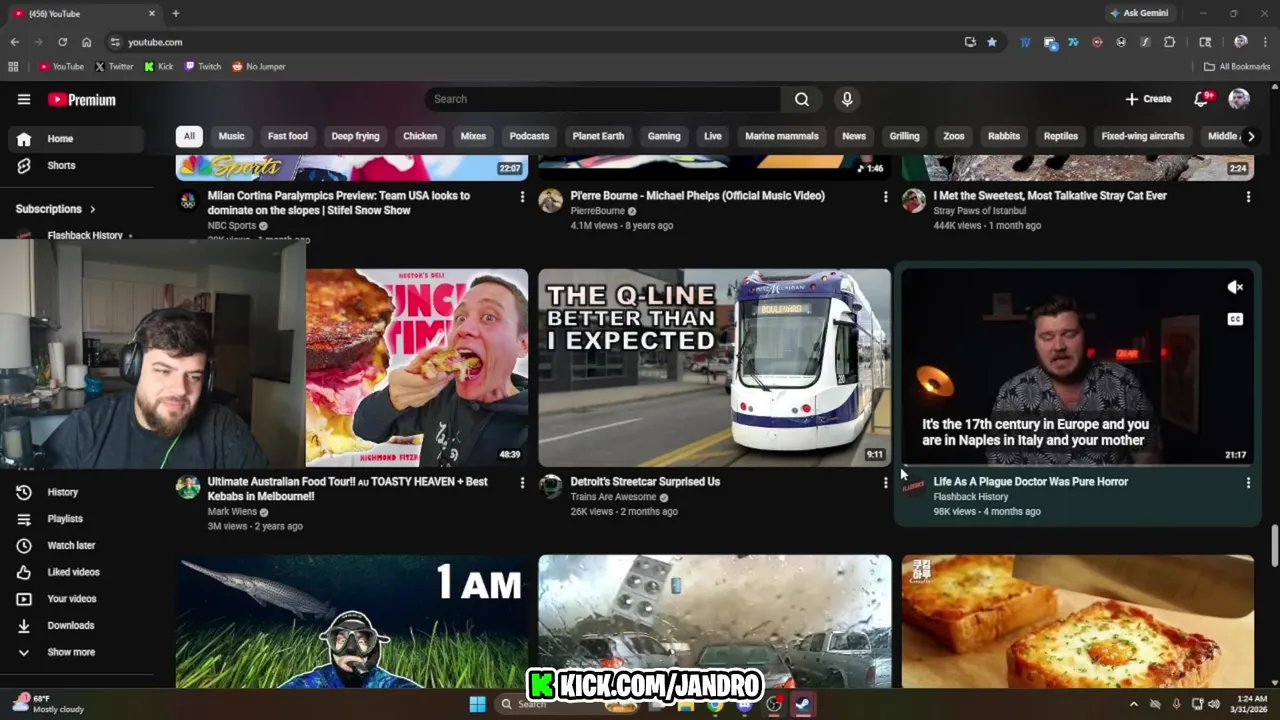Click the page vertical scrollbar thumb

[1274, 545]
